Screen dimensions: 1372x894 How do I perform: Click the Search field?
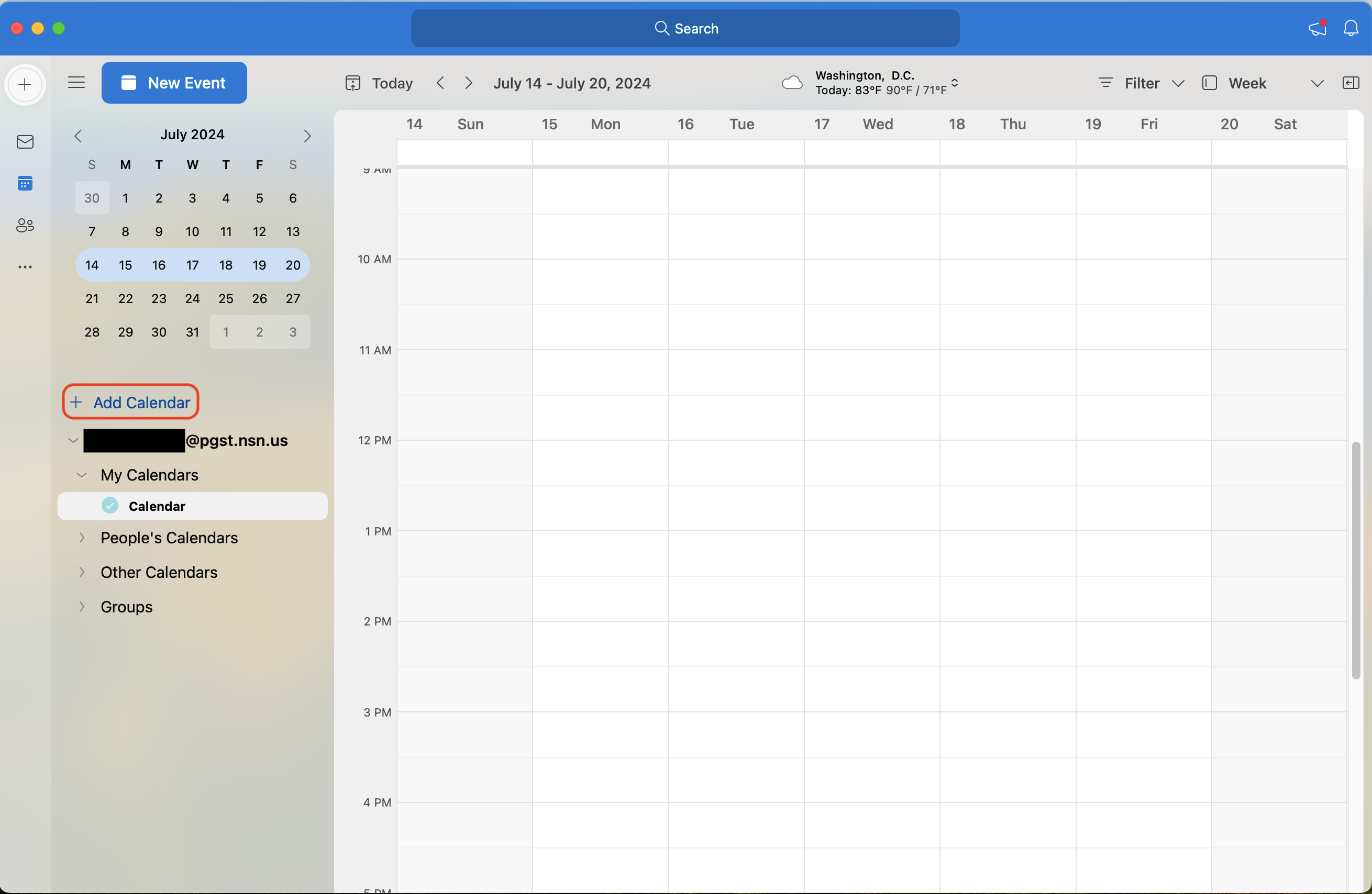click(685, 28)
